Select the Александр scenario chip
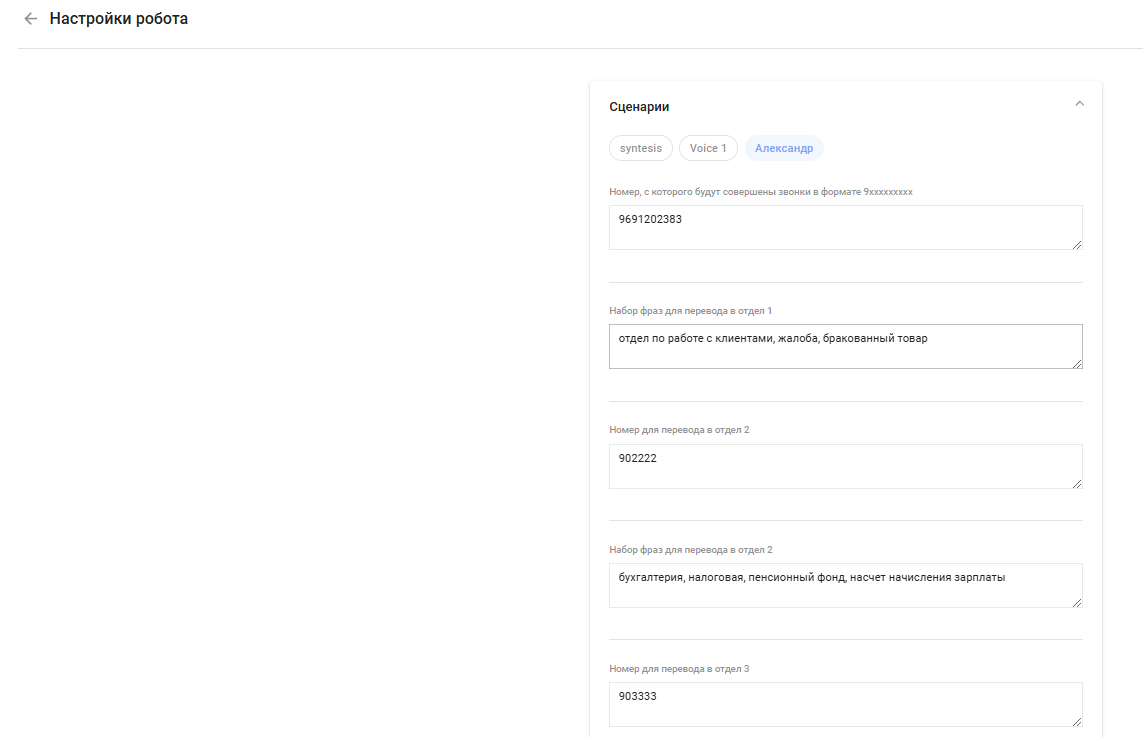 [784, 148]
